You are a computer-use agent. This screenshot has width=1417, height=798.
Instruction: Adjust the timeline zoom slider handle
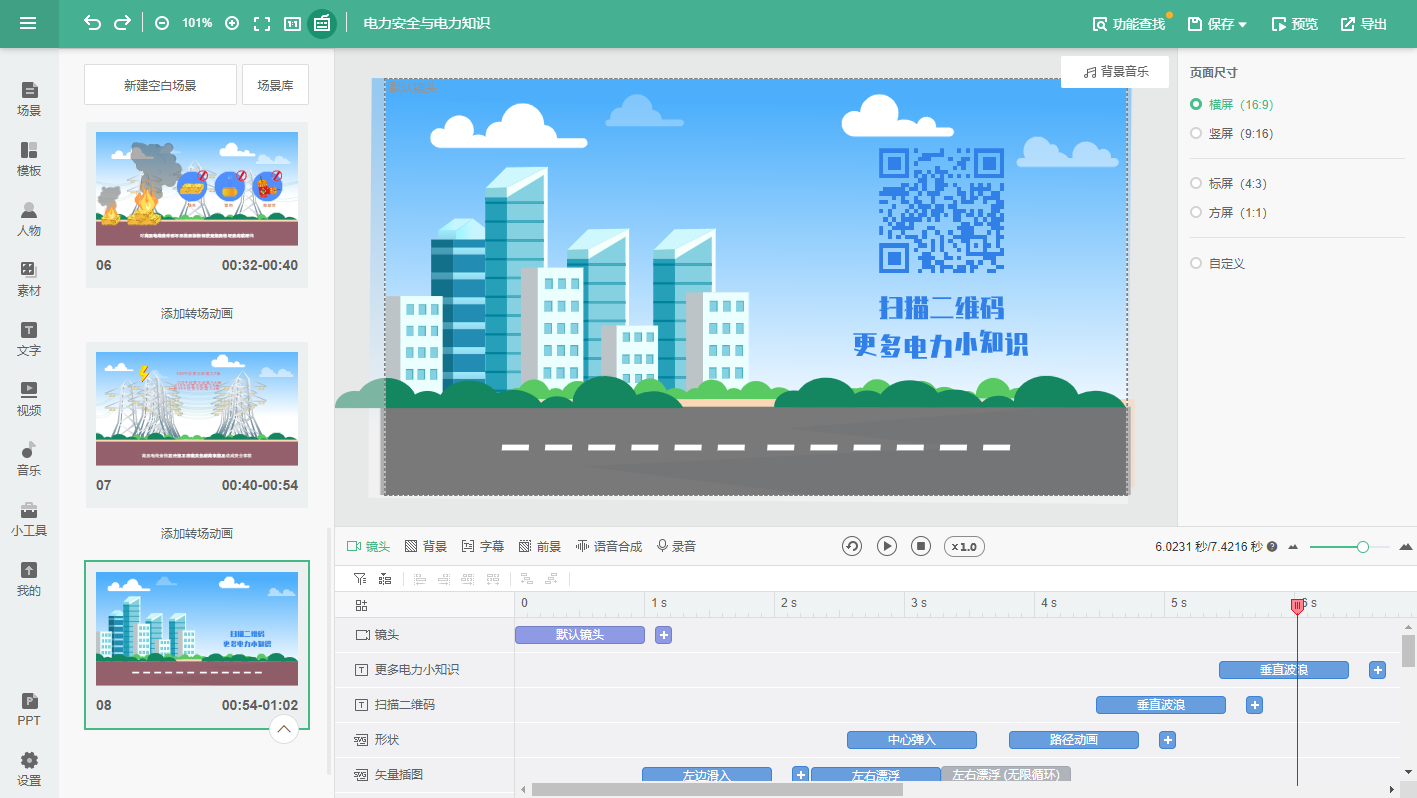(1363, 547)
